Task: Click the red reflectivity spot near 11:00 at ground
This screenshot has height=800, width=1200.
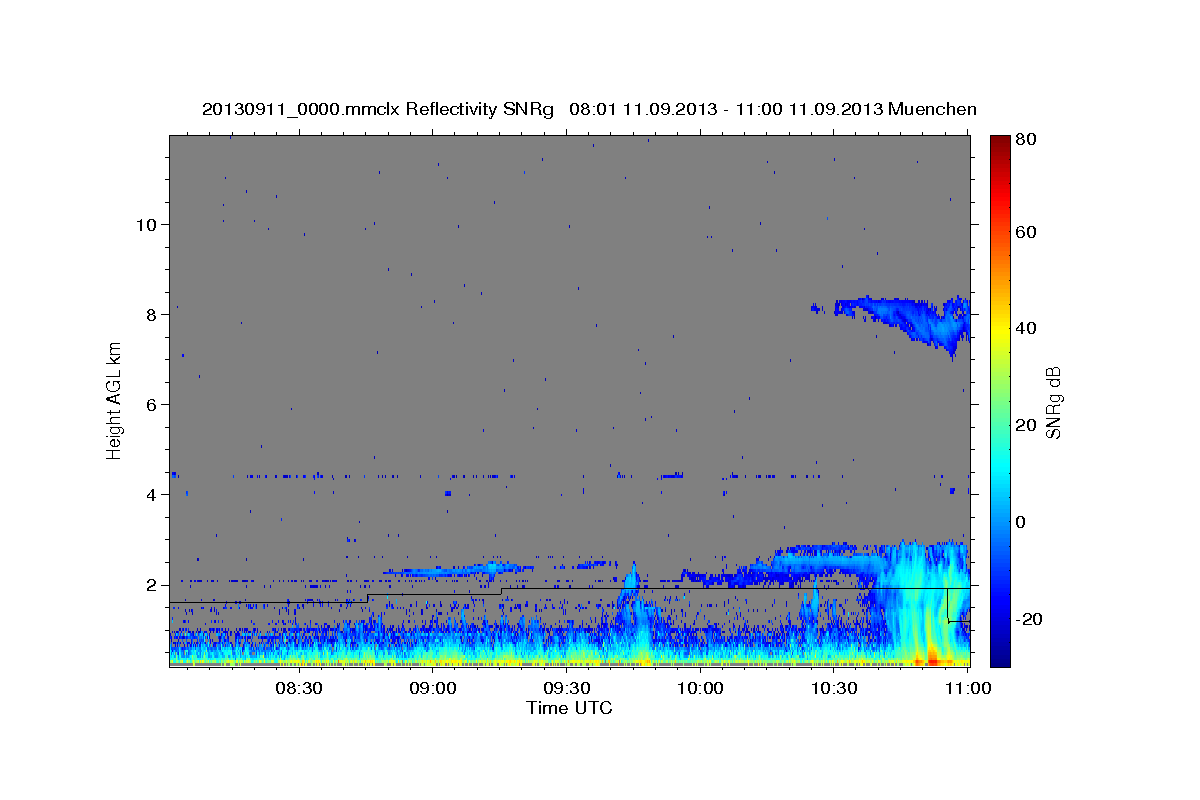Action: coord(932,661)
